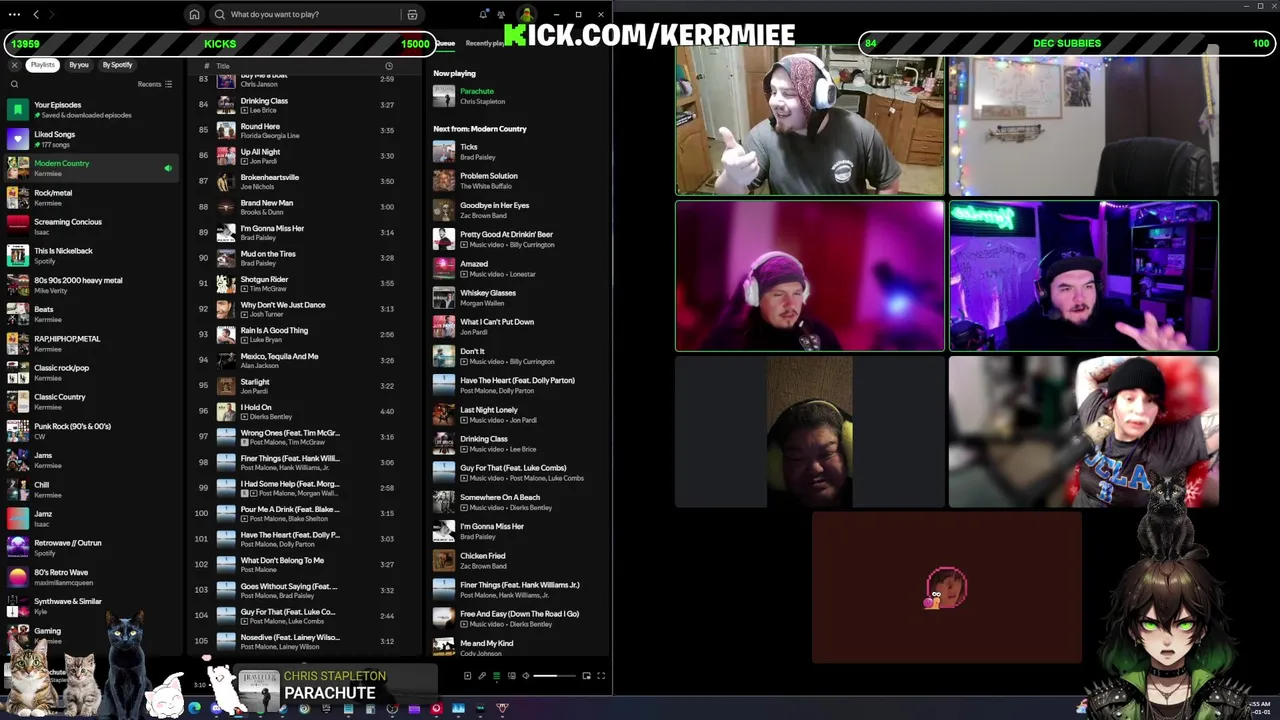Viewport: 1280px width, 720px height.
Task: Open the Retrowave // Outrun playlist
Action: 90,548
